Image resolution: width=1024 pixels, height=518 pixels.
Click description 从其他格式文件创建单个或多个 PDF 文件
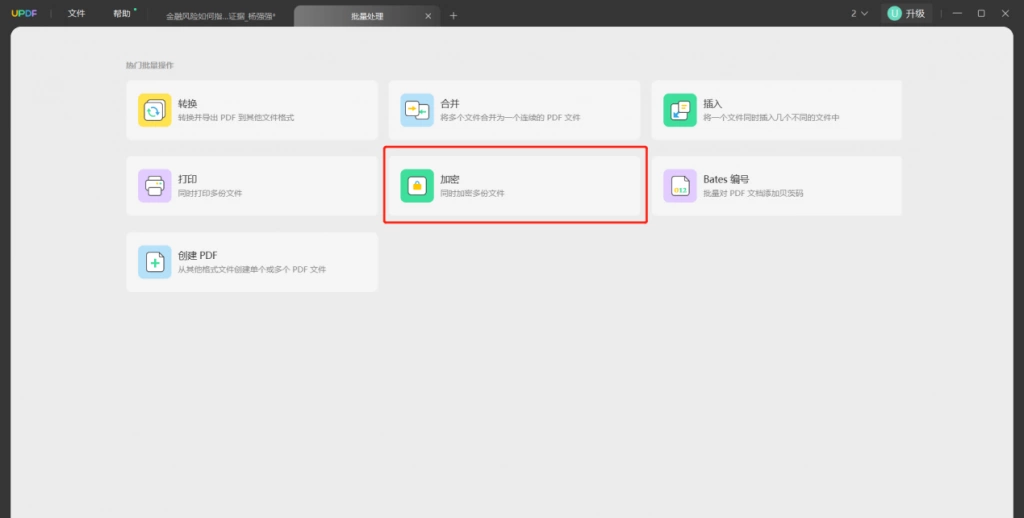[x=251, y=269]
